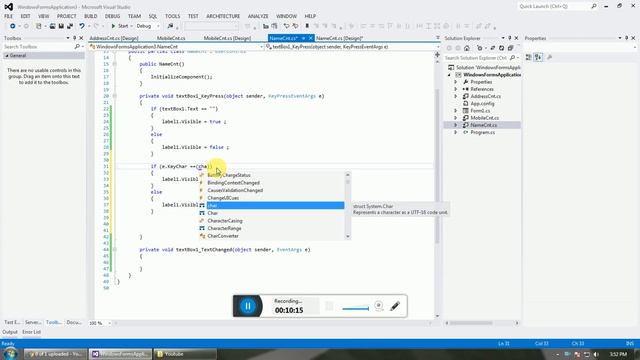This screenshot has height=360, width=640.
Task: Click Navigate Backward toolbar icon
Action: coord(12,26)
